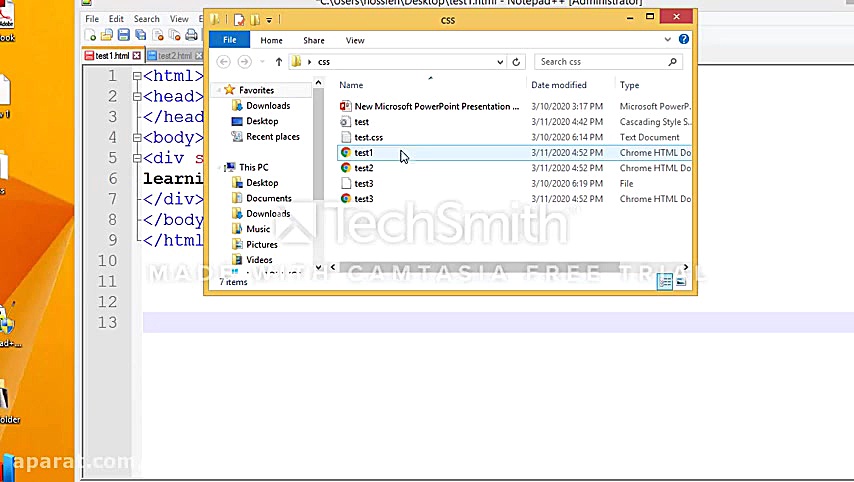The width and height of the screenshot is (854, 482).
Task: Click the magnifier icon in Search css box
Action: point(673,62)
